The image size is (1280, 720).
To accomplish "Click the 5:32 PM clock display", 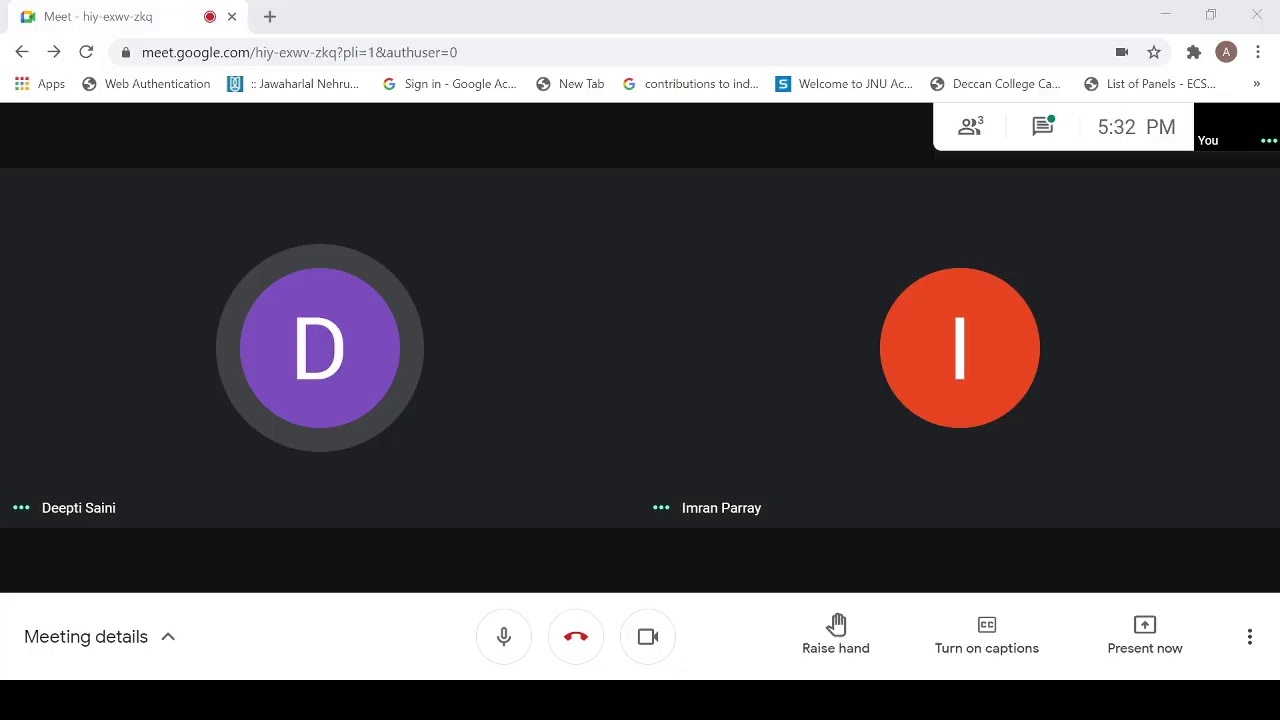I will 1136,127.
